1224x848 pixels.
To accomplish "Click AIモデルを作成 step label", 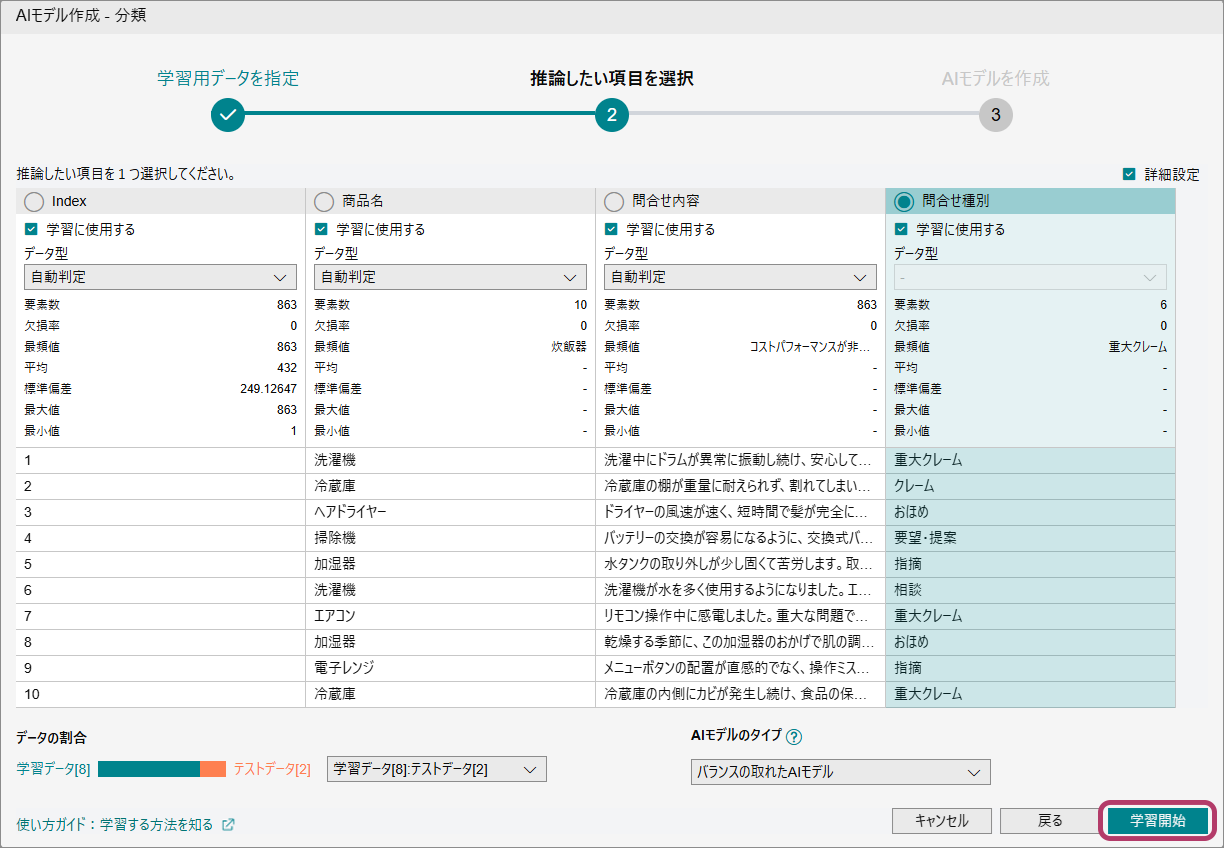I will coord(996,78).
